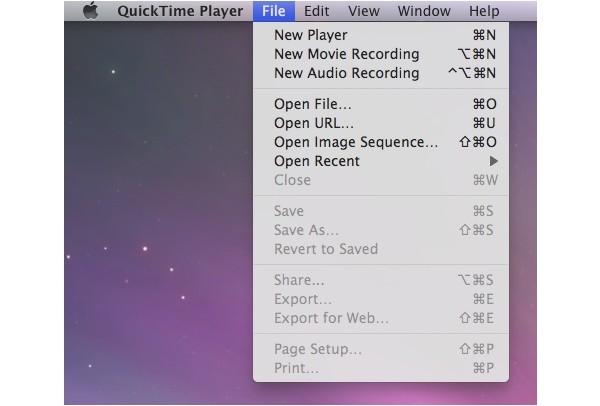Expand the Open Recent submenu arrow
Image resolution: width=600 pixels, height=406 pixels.
pyautogui.click(x=494, y=161)
